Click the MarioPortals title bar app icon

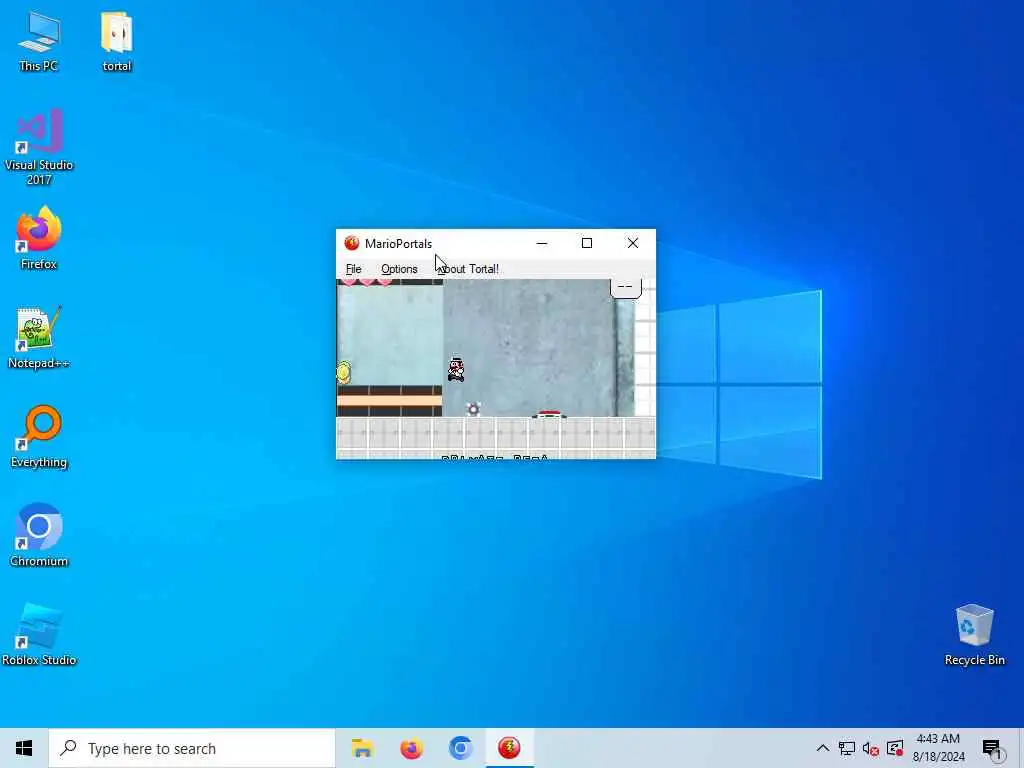352,244
